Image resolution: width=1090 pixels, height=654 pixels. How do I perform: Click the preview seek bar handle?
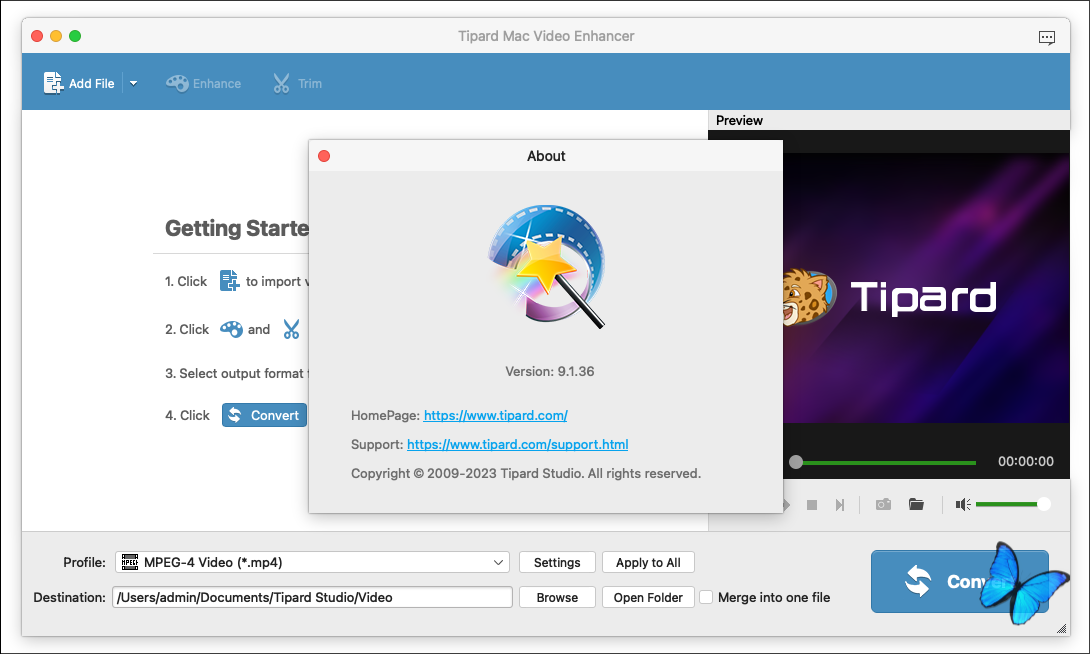click(796, 461)
